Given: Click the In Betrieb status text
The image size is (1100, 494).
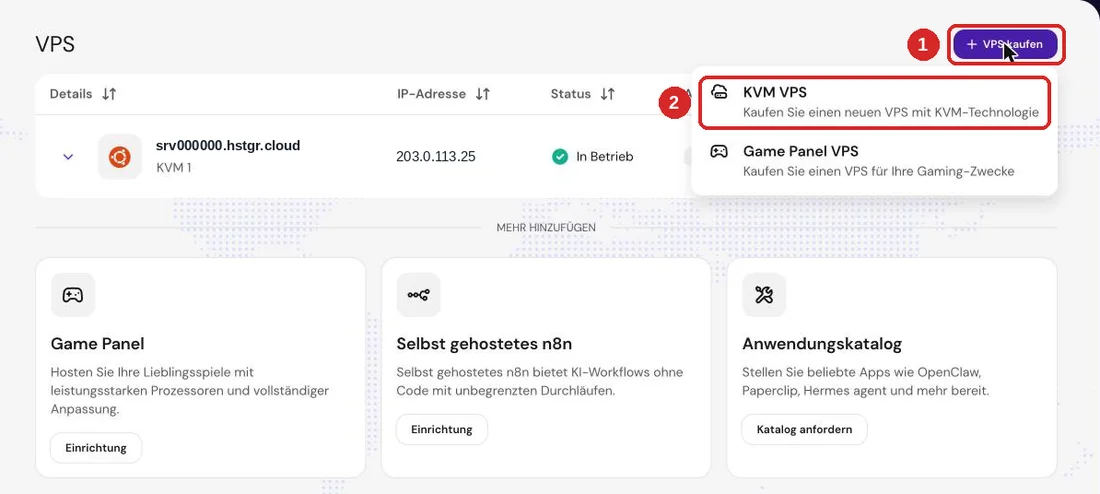Looking at the screenshot, I should click(605, 156).
